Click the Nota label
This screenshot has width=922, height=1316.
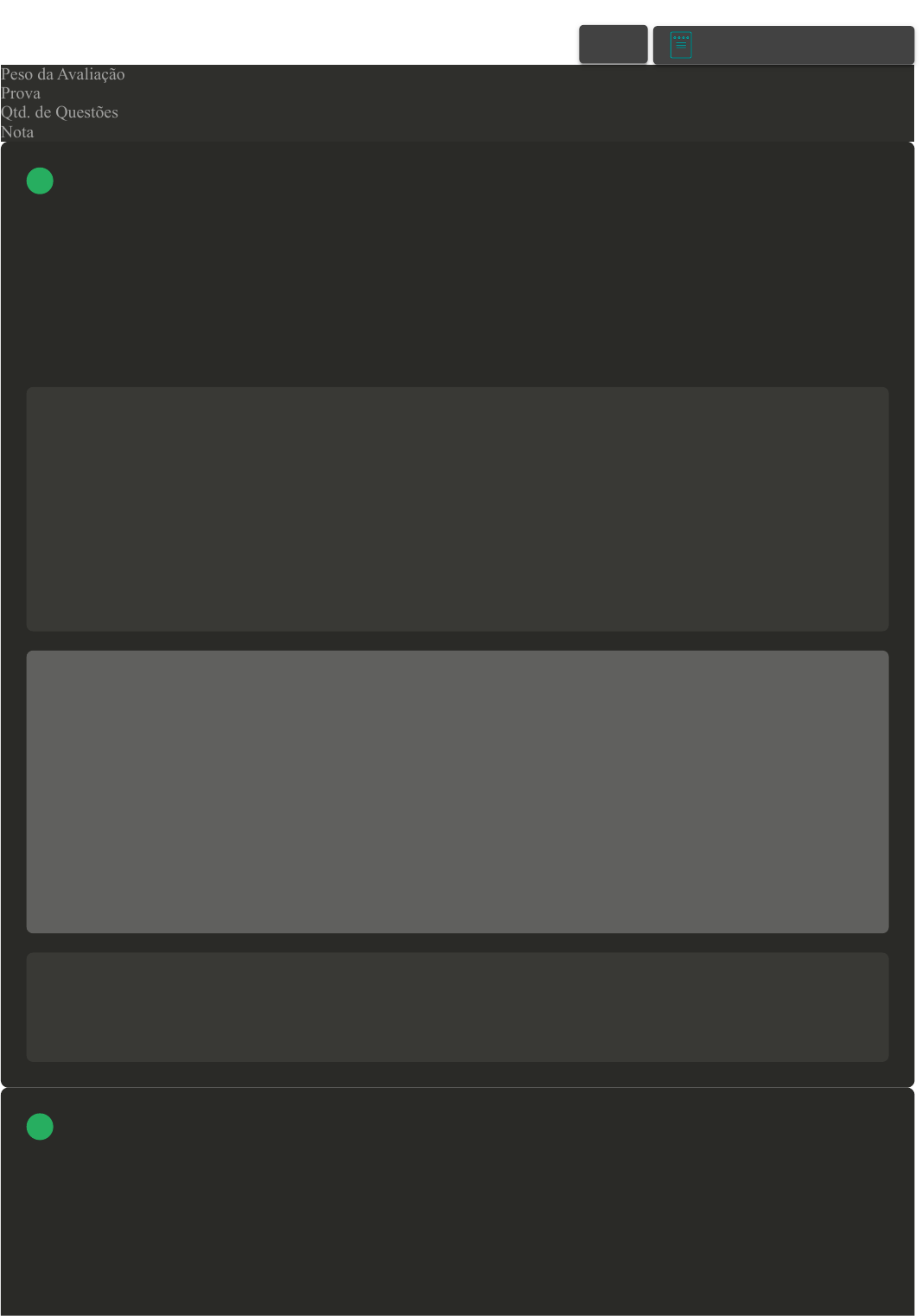coord(17,132)
